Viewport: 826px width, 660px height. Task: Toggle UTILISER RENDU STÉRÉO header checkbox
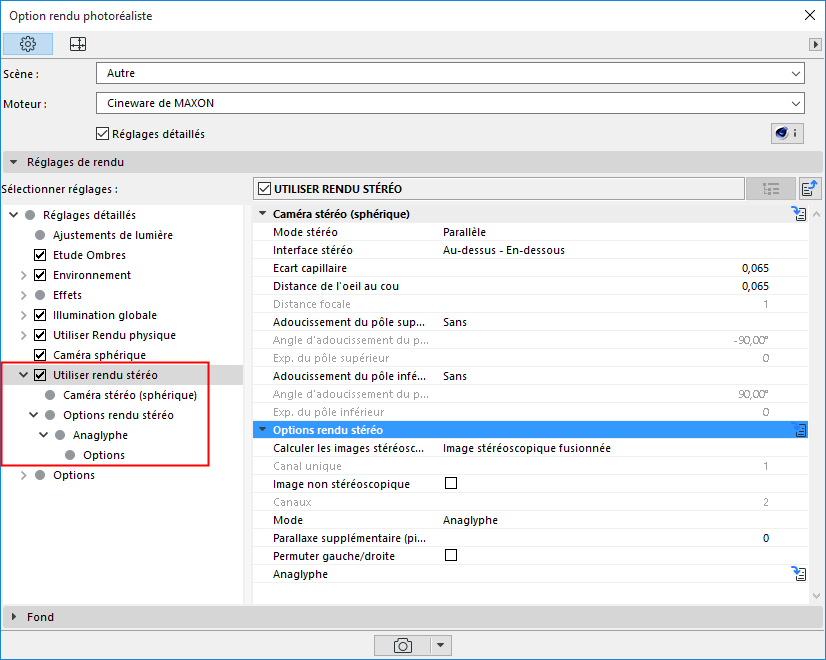[264, 189]
